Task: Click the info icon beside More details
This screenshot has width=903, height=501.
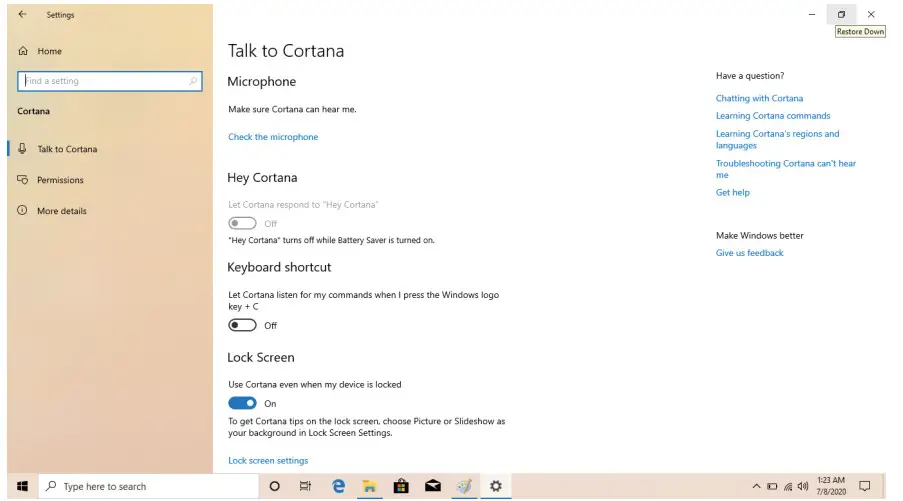Action: click(22, 210)
